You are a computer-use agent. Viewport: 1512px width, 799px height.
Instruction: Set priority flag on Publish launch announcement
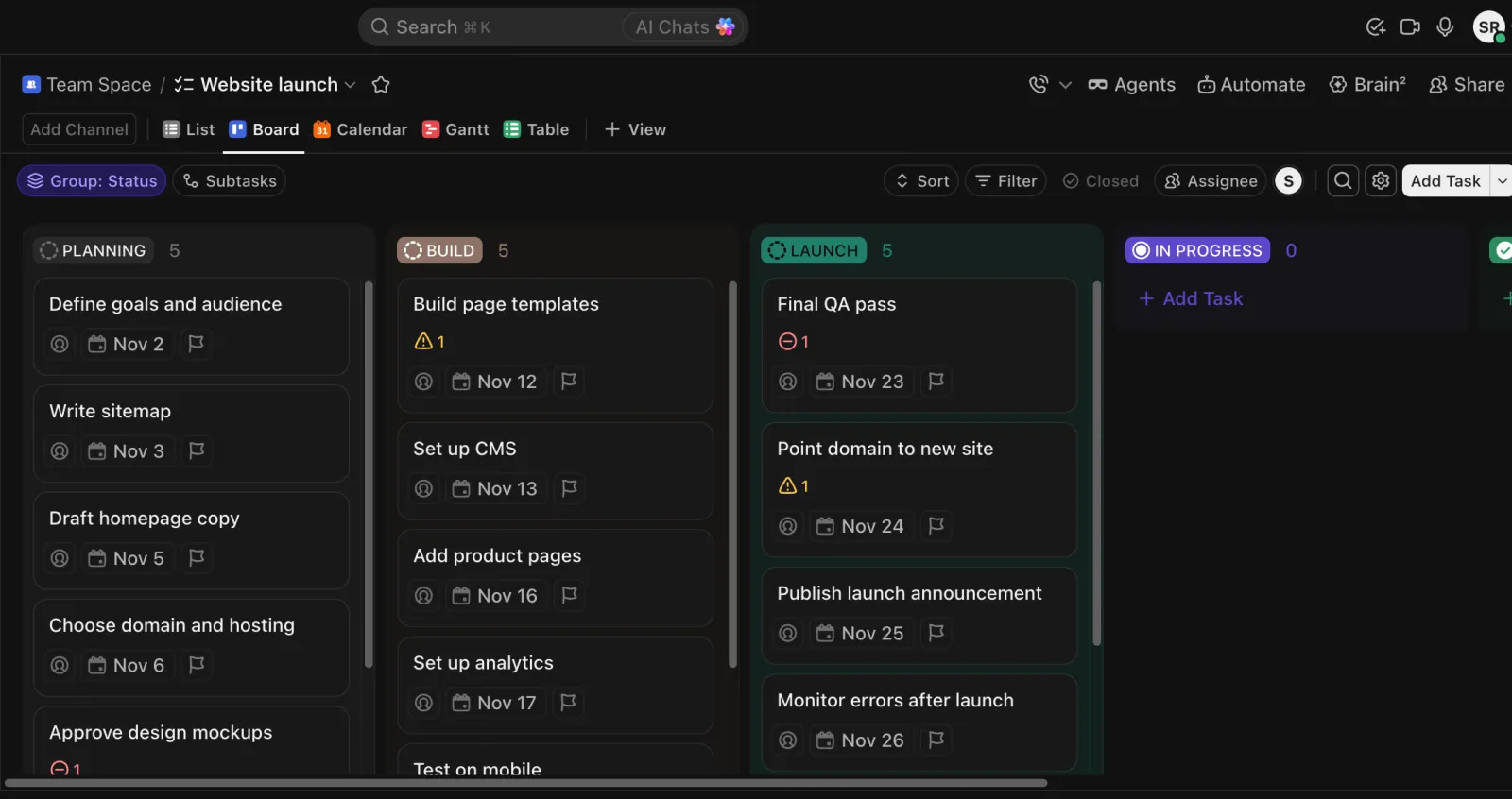936,633
